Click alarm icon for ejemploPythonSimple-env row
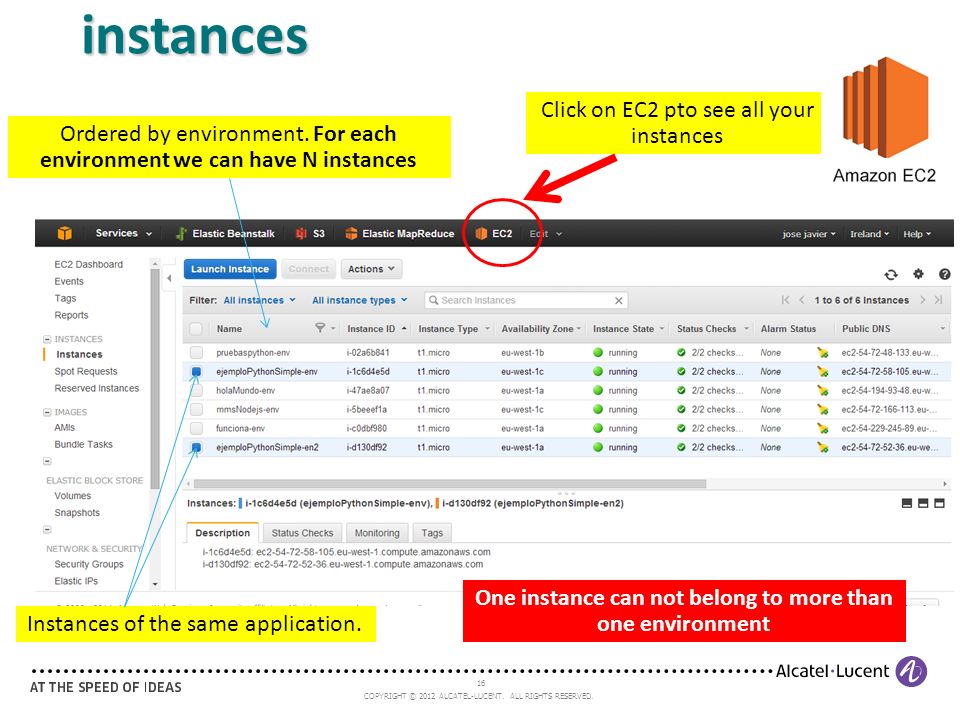Screen dimensions: 960x720 pos(822,372)
